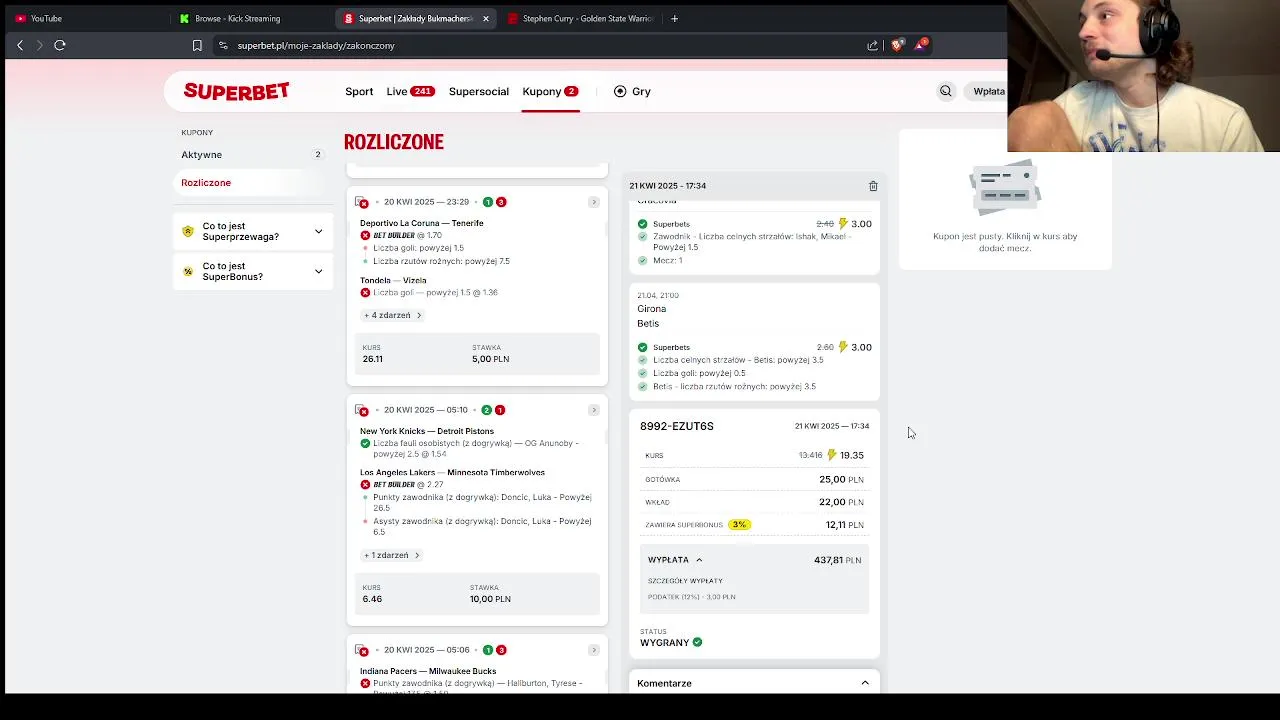Select Rozliczone in the coupons sidebar
Screen dimensions: 1280x720
(251, 183)
